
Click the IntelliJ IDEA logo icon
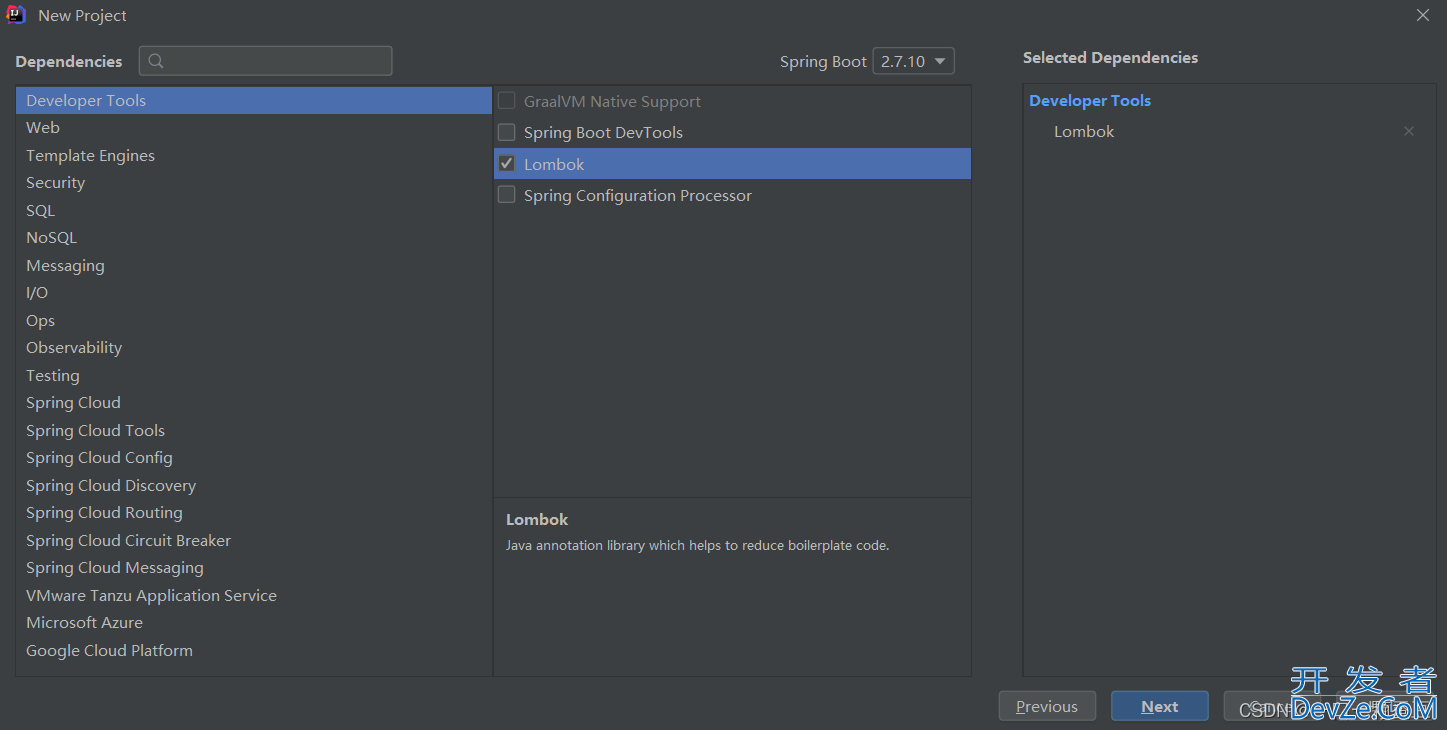click(x=16, y=15)
